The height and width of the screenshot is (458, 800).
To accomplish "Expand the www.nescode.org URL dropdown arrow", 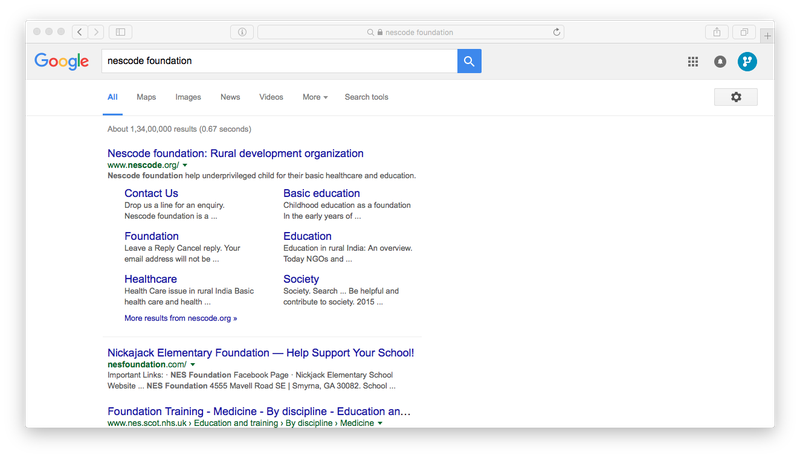I will point(185,165).
